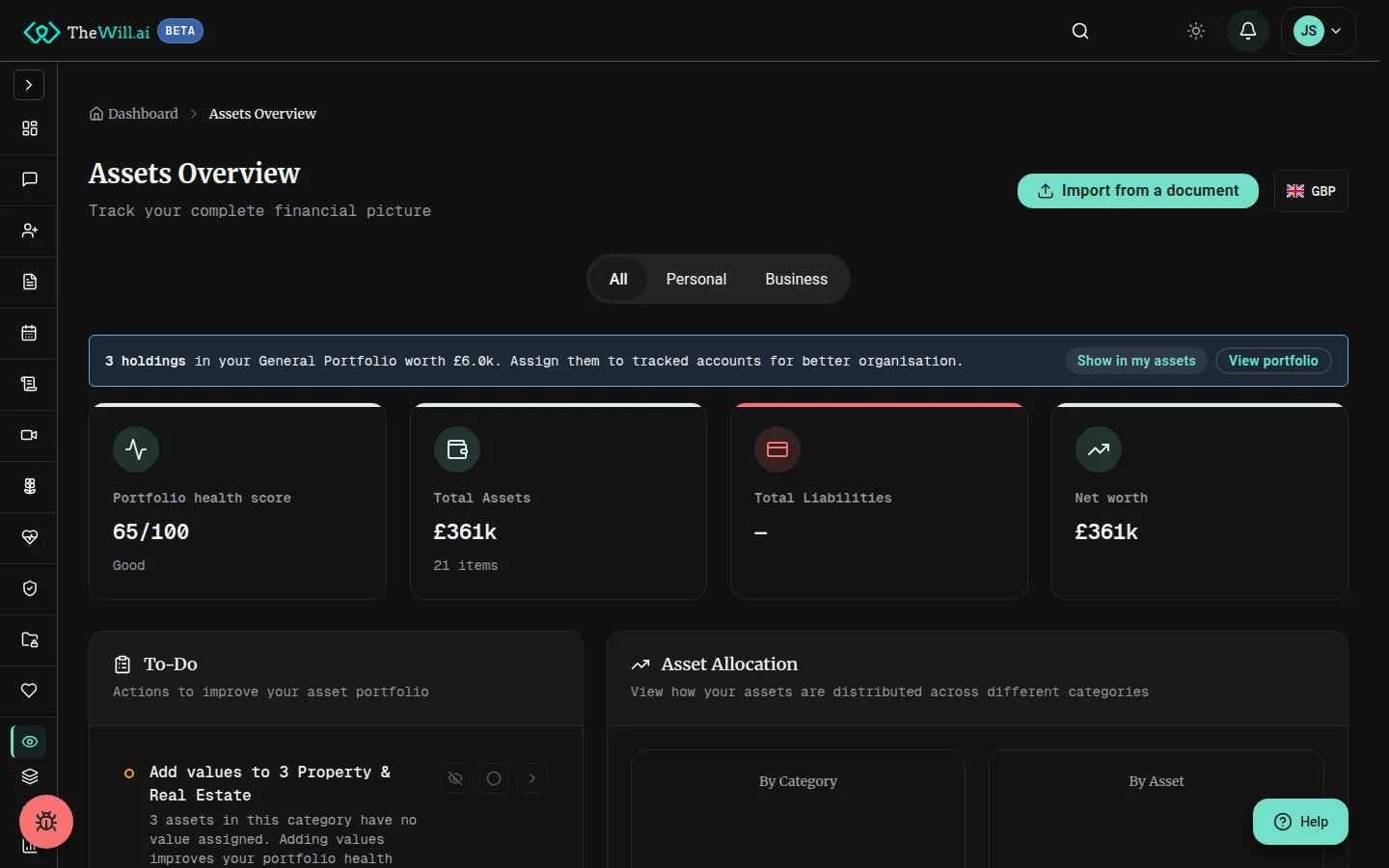Image resolution: width=1389 pixels, height=868 pixels.
Task: Open the document page sidebar icon
Action: pyautogui.click(x=30, y=282)
